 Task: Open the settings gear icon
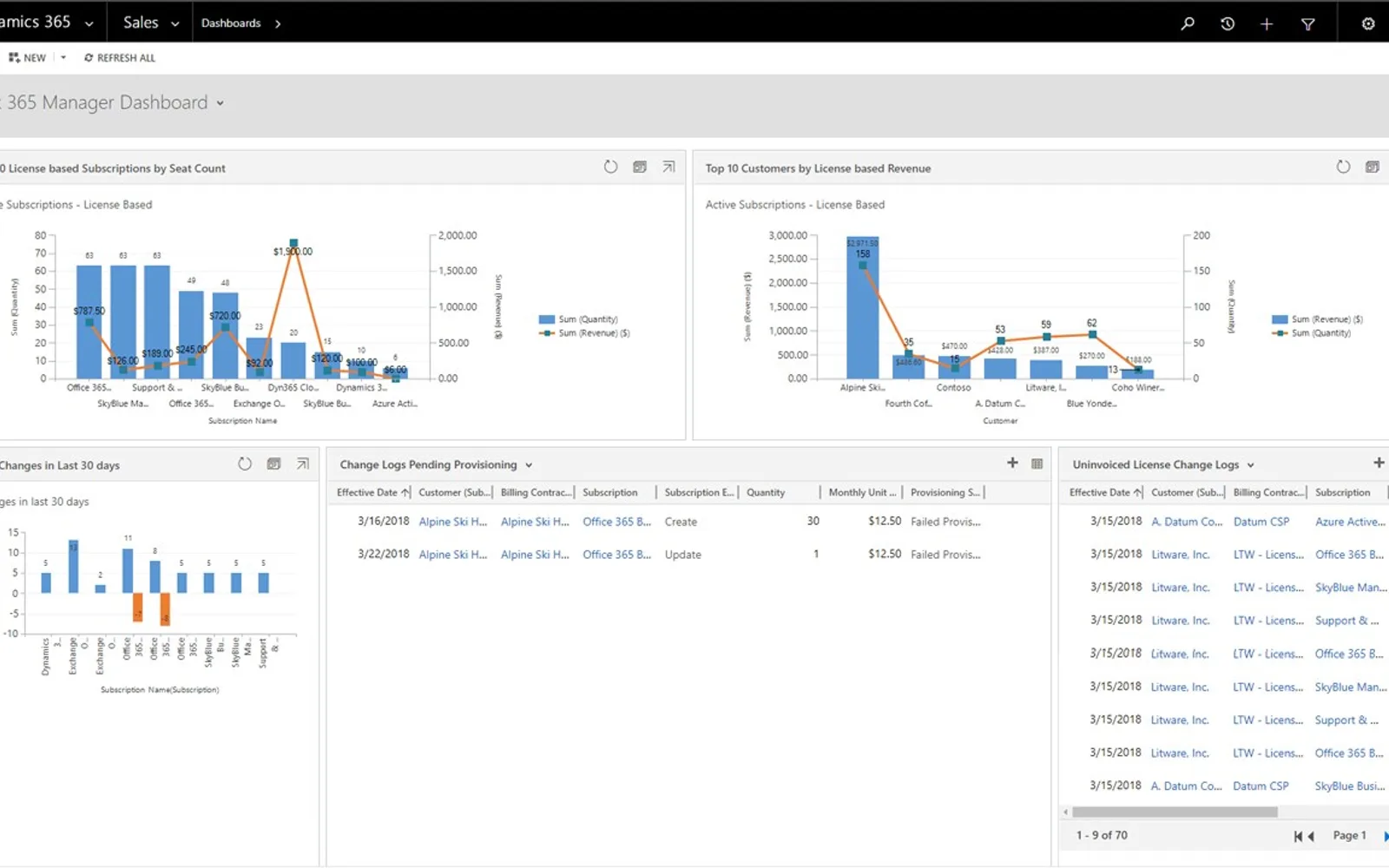(x=1368, y=23)
